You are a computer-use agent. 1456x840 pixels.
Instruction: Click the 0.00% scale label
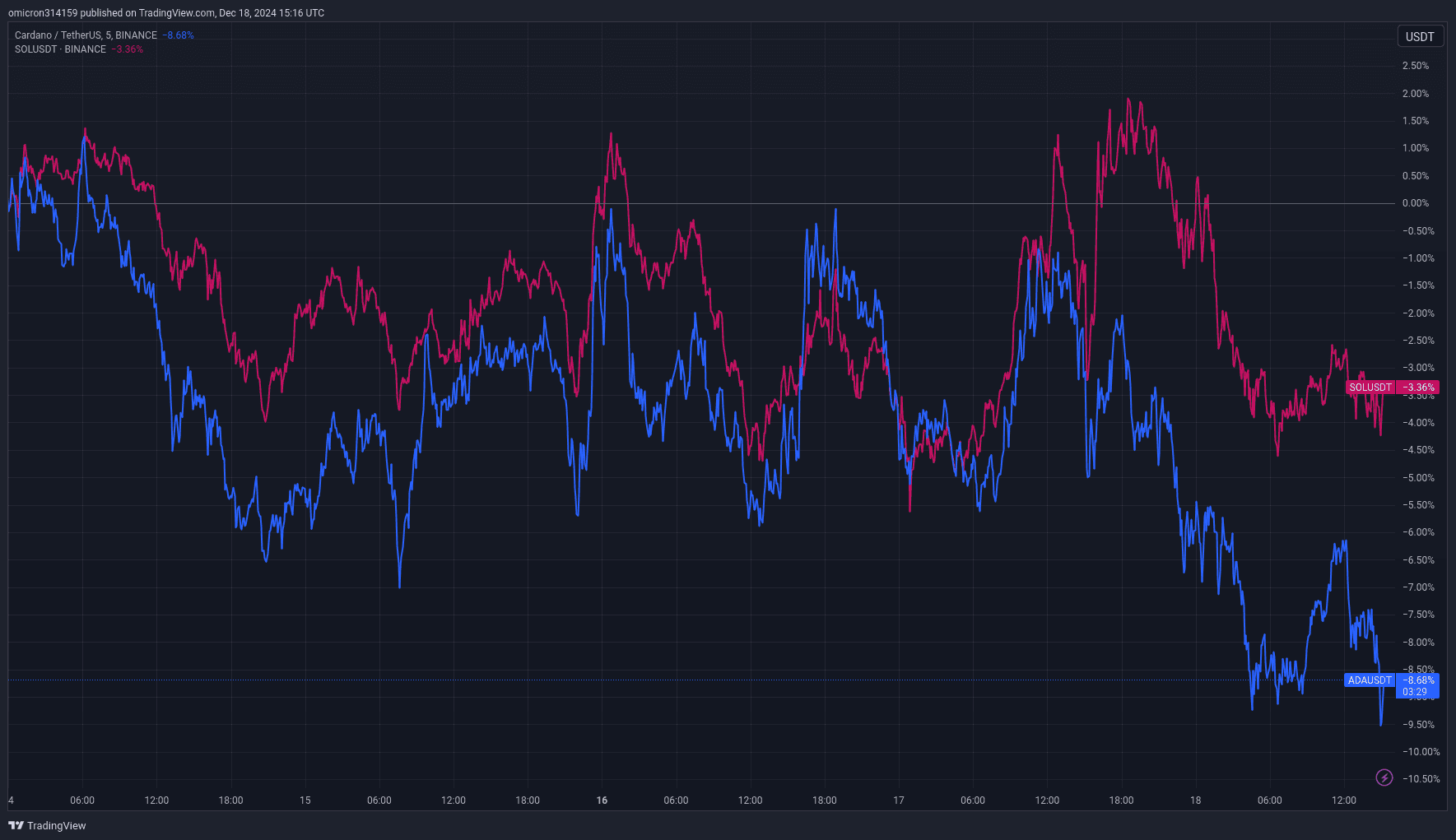click(1416, 203)
